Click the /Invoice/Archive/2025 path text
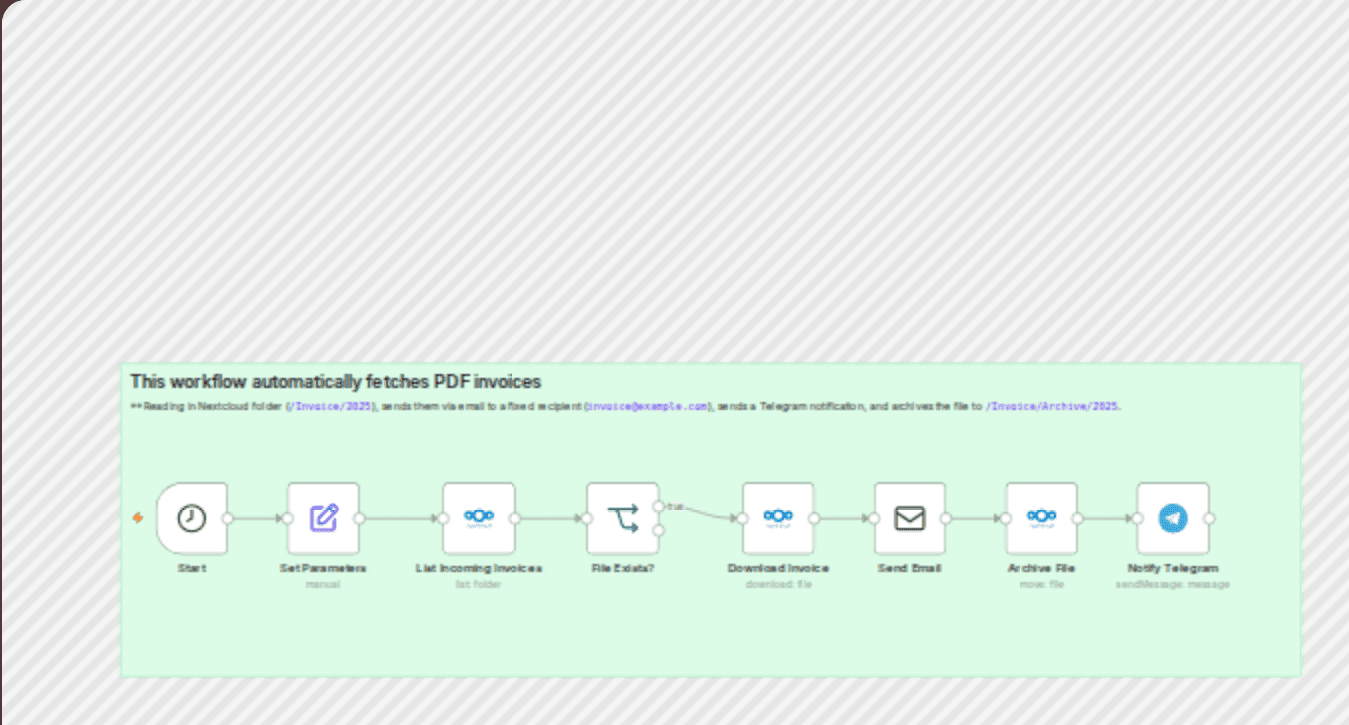 pyautogui.click(x=1052, y=407)
